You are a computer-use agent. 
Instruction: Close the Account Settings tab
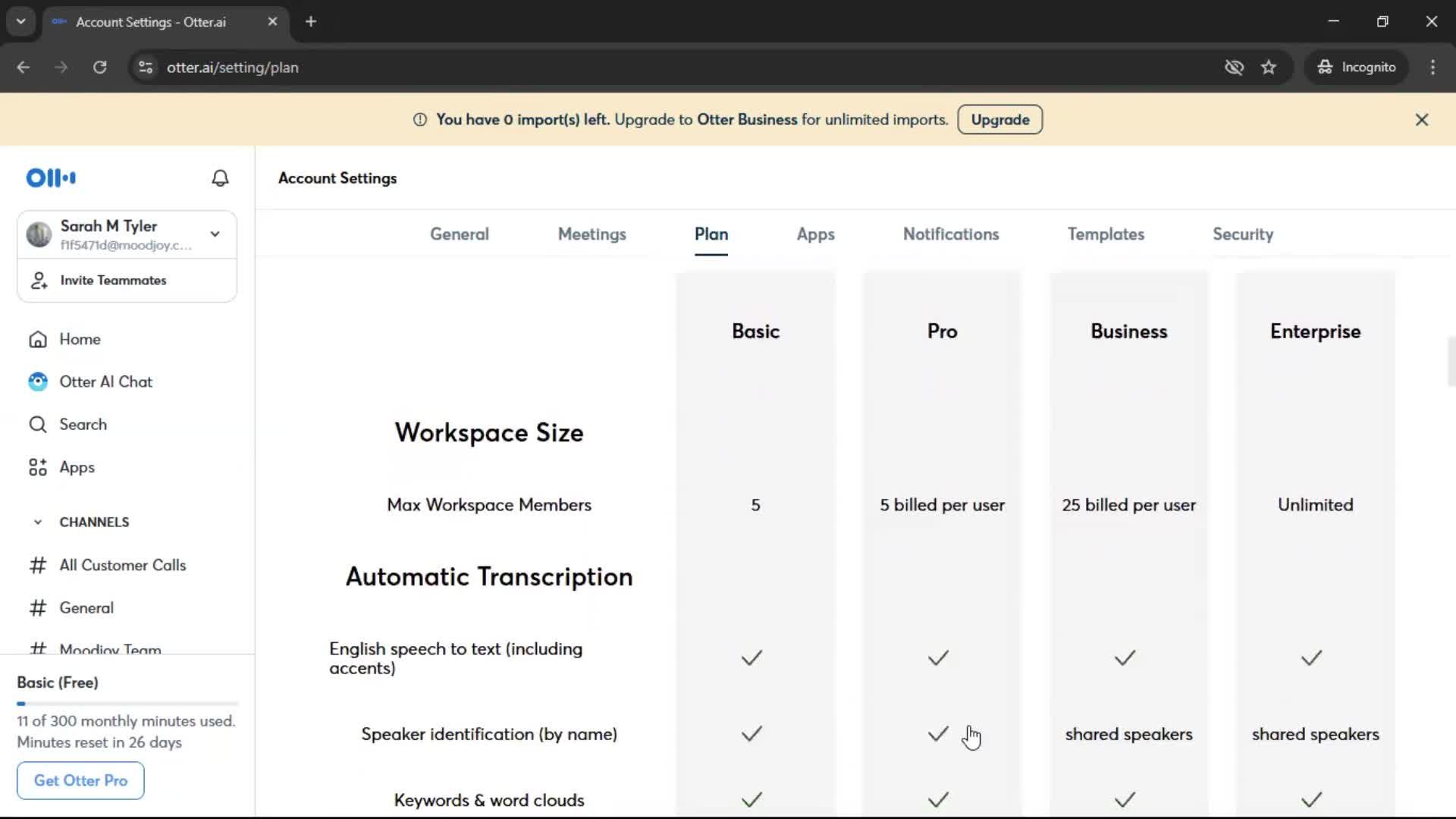pyautogui.click(x=272, y=22)
